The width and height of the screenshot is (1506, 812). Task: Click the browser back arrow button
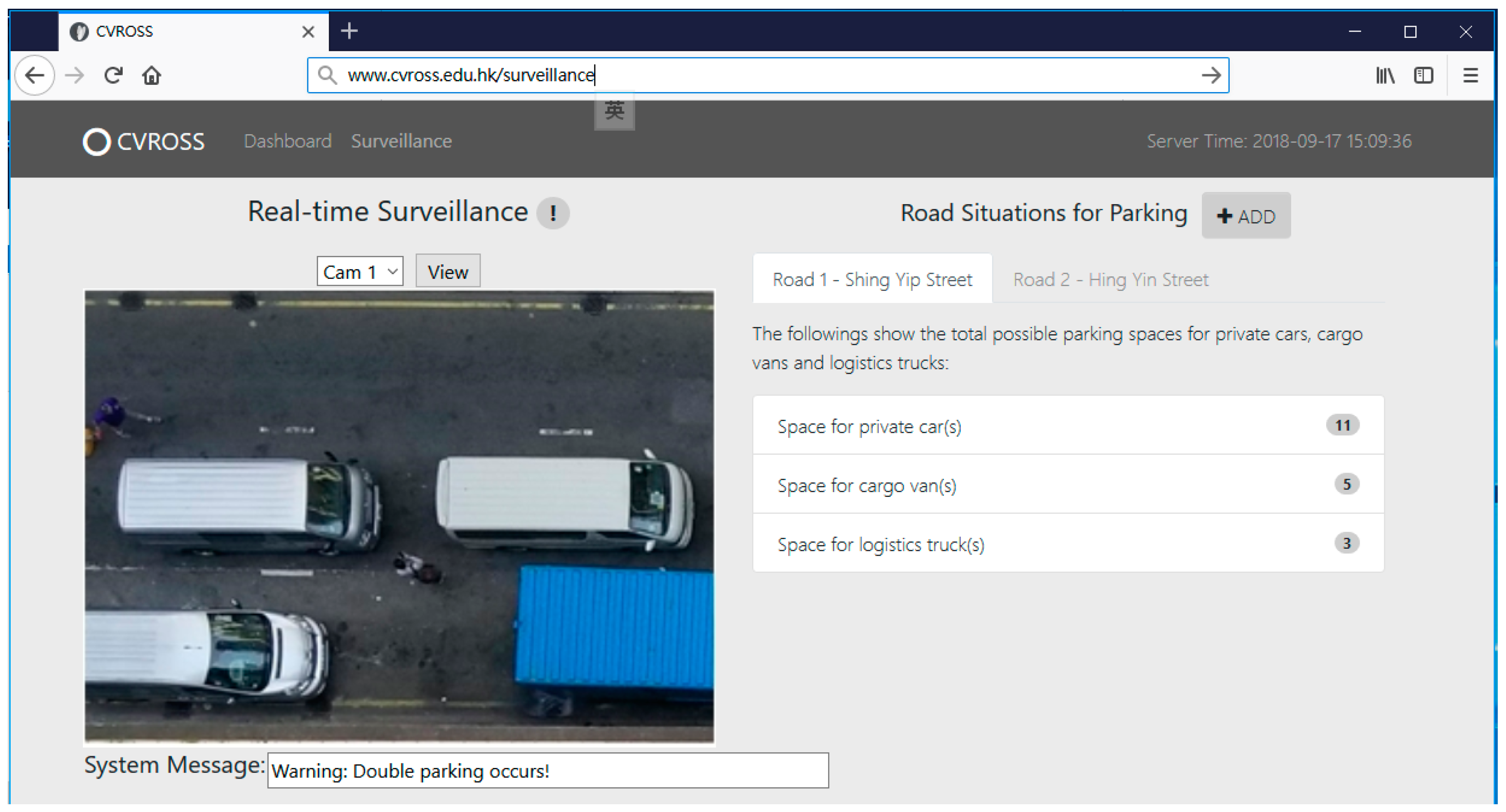click(34, 76)
